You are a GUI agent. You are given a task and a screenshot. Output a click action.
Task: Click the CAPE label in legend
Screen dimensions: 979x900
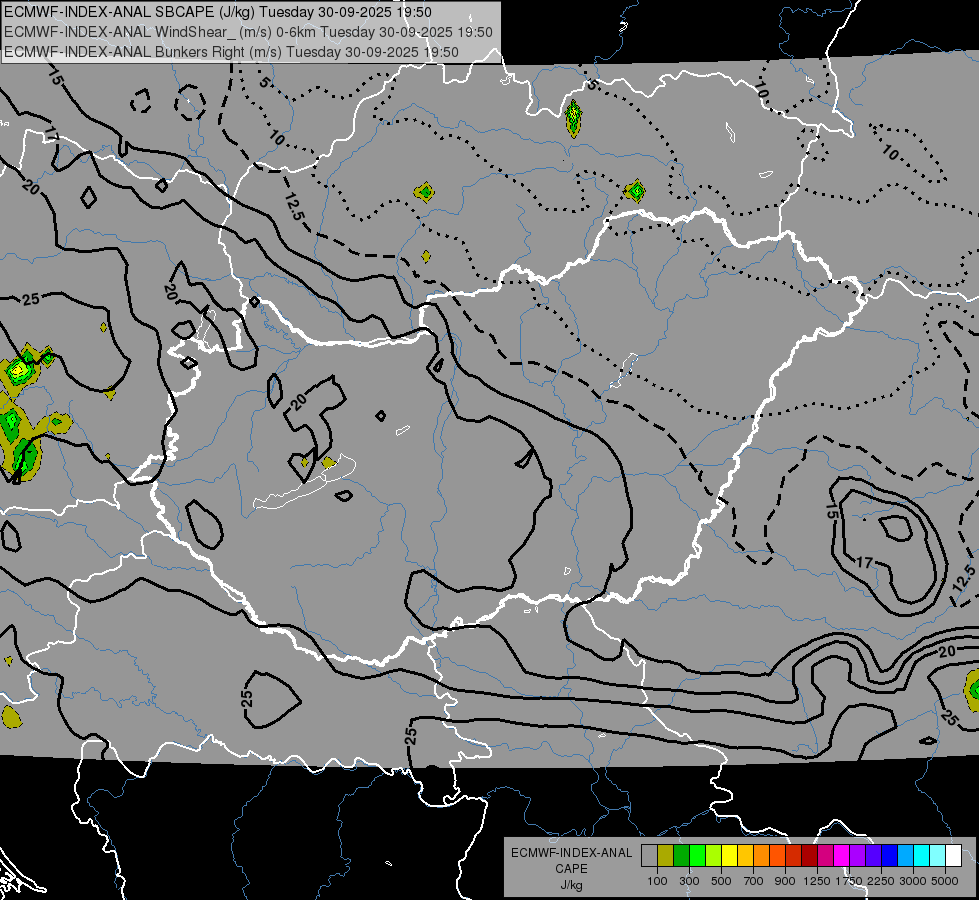point(571,868)
